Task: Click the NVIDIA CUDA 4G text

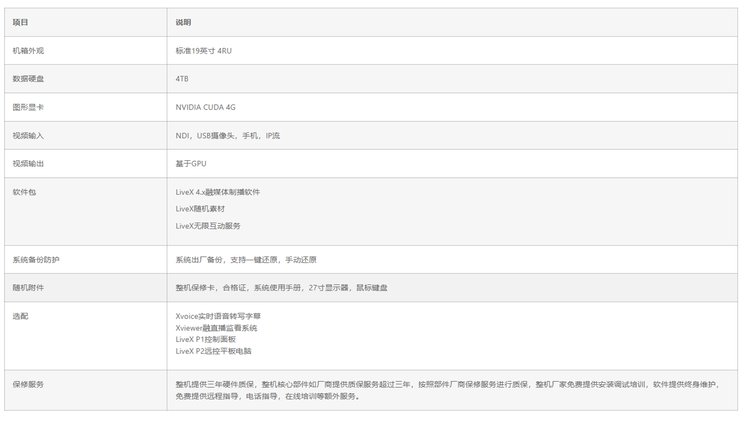Action: pyautogui.click(x=205, y=106)
